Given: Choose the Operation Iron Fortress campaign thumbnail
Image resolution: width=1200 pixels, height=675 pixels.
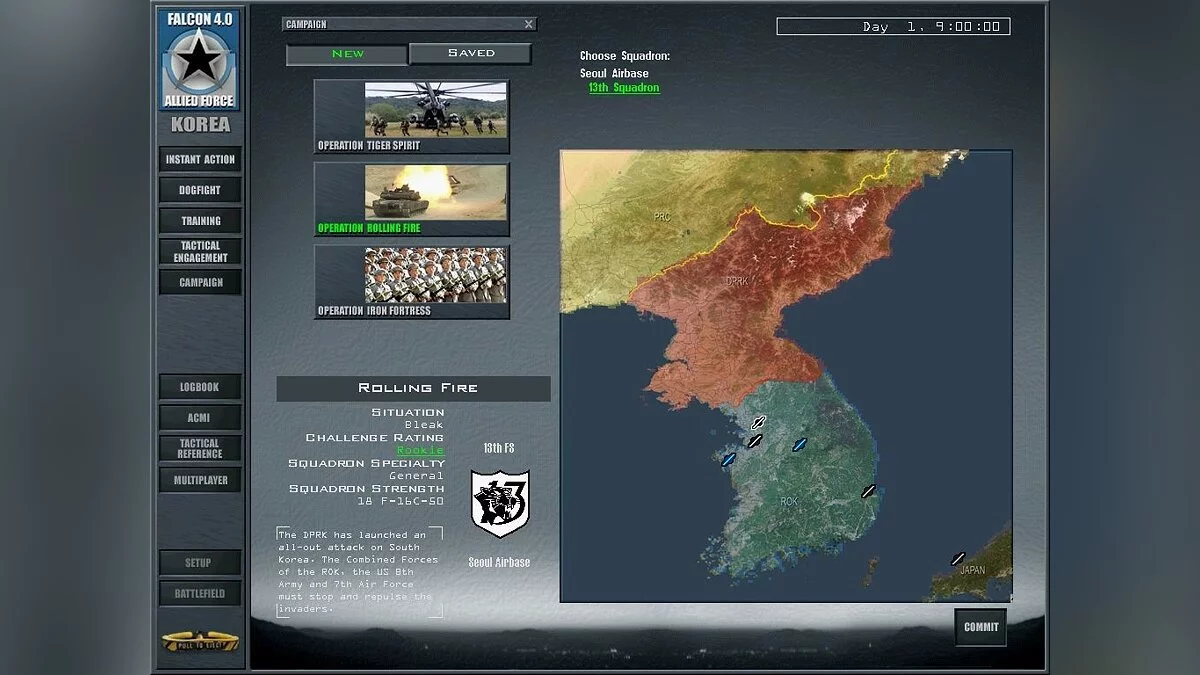Looking at the screenshot, I should point(412,283).
